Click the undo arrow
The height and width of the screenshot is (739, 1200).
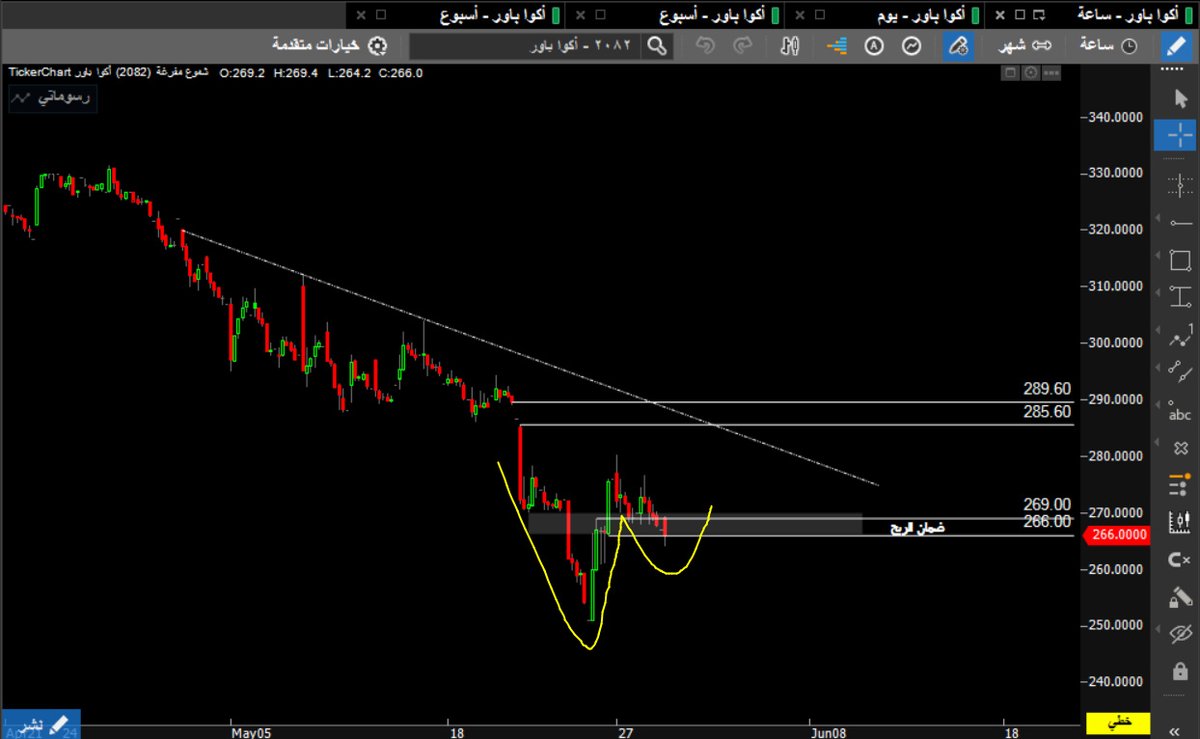coord(705,46)
